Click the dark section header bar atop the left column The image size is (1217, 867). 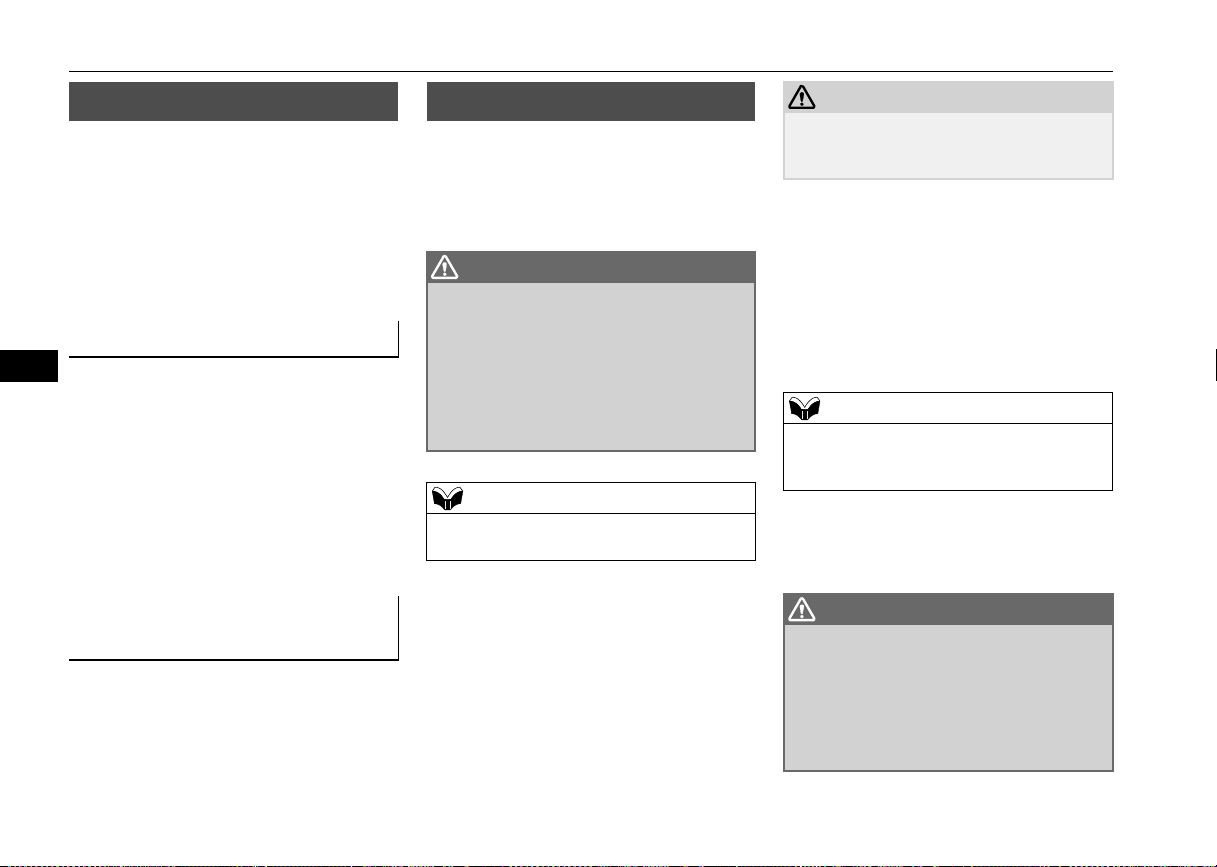(234, 102)
